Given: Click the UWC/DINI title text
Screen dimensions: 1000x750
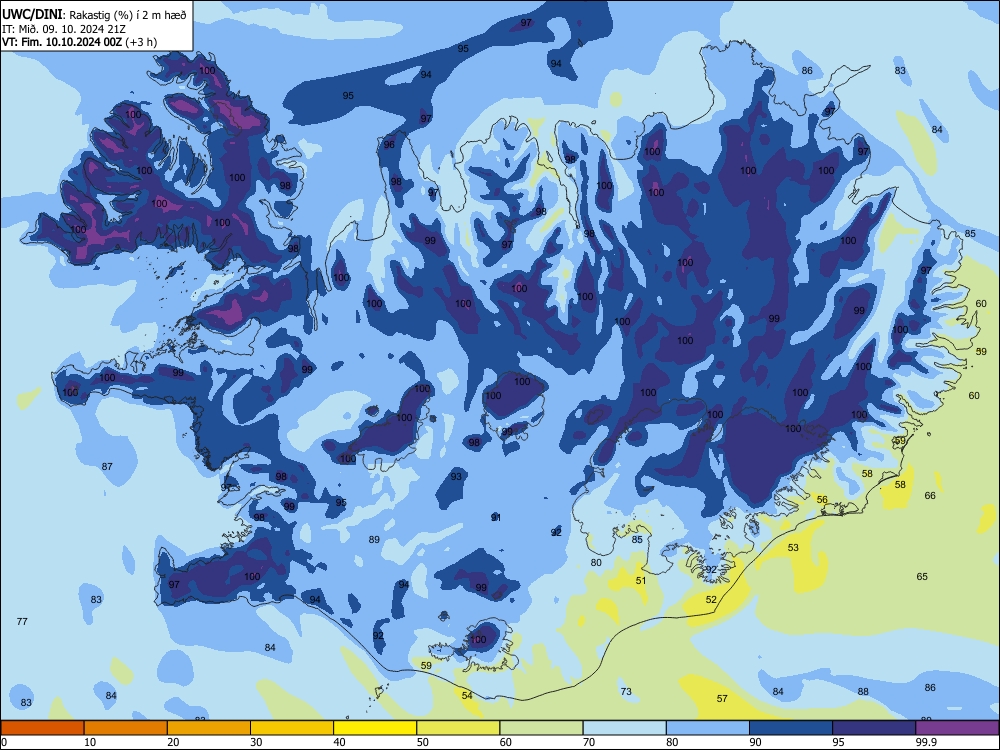Looking at the screenshot, I should point(32,15).
